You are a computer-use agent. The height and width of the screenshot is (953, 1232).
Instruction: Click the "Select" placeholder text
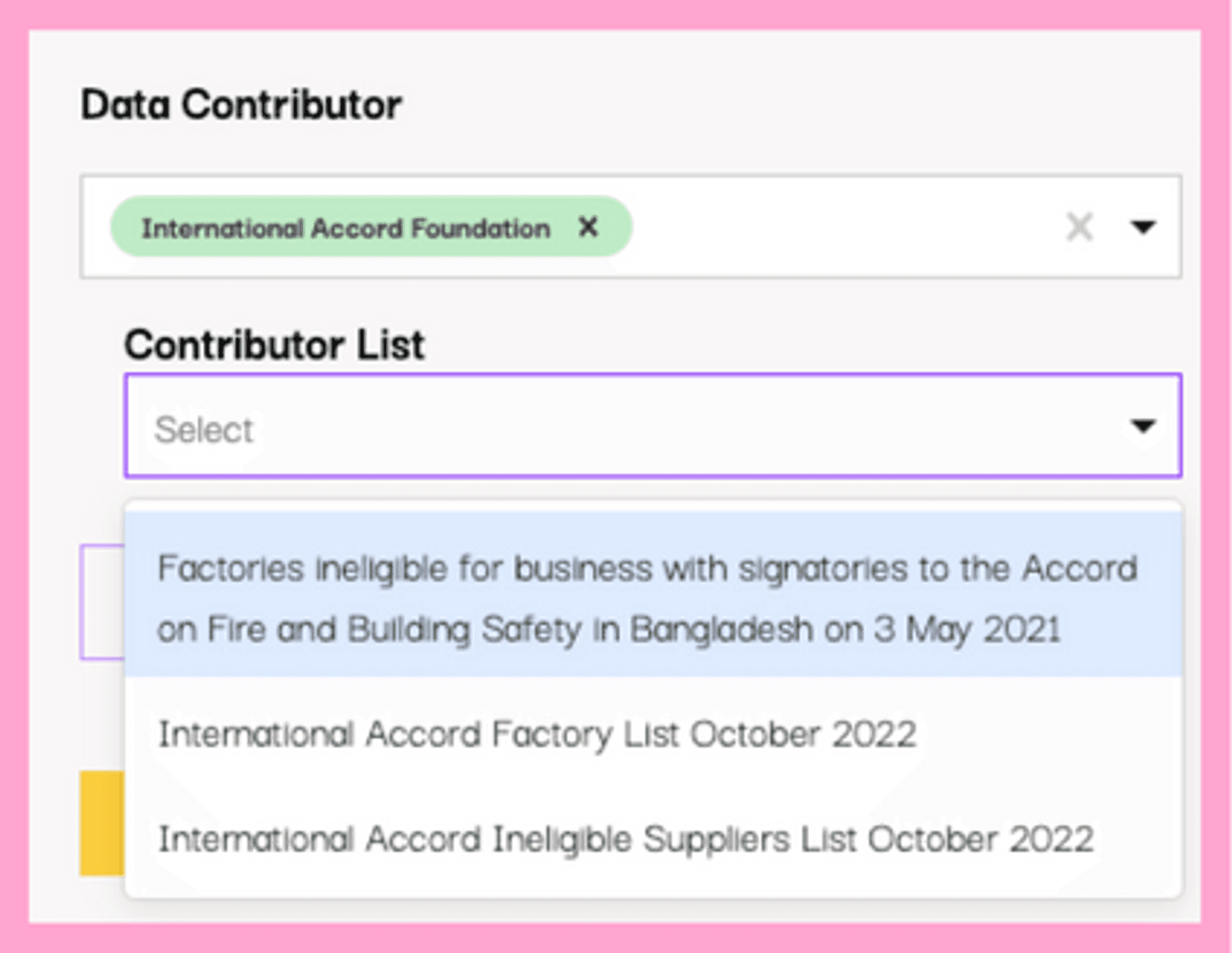pos(205,430)
